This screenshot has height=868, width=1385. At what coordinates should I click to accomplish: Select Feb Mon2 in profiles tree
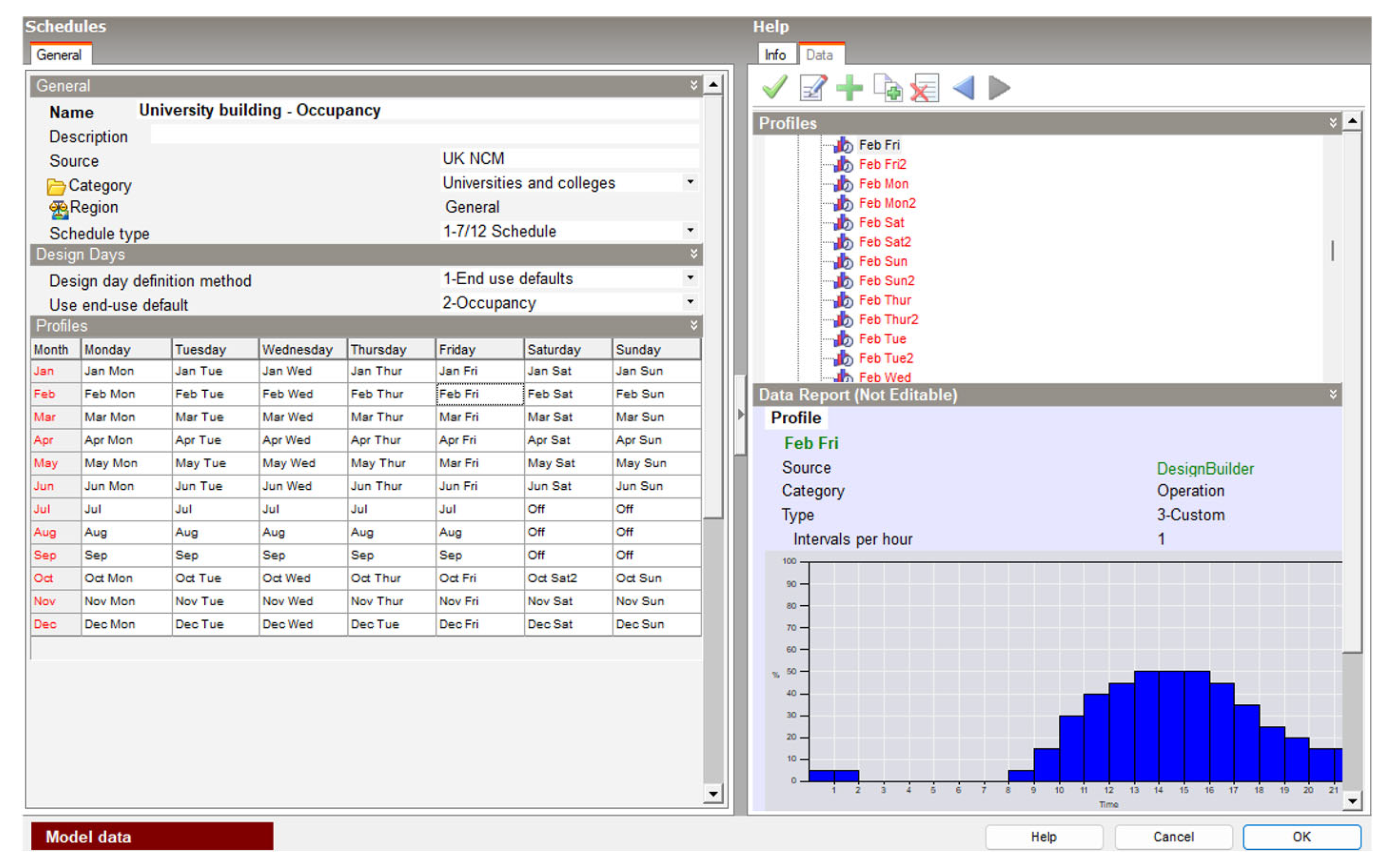[886, 203]
